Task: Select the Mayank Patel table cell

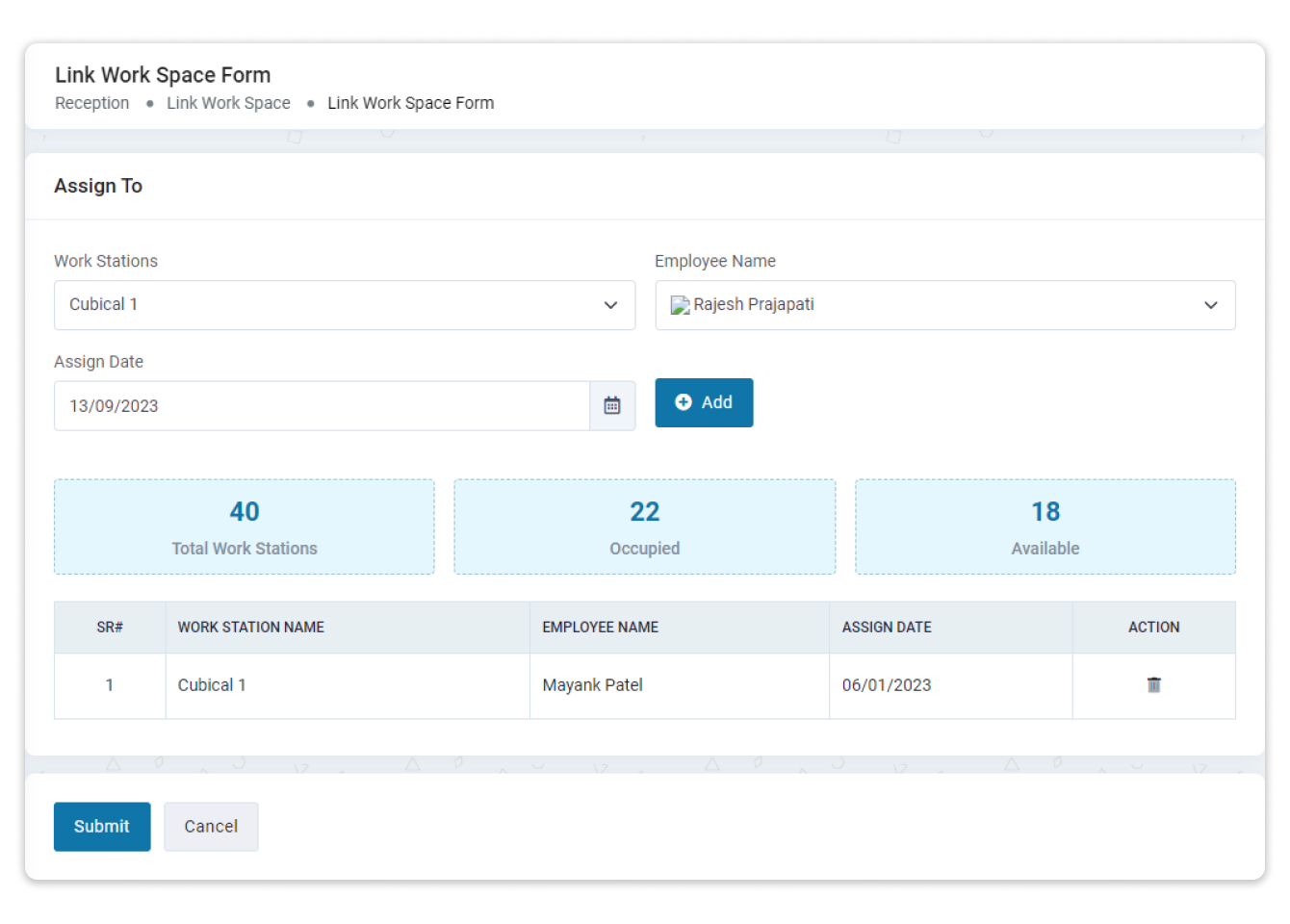Action: (592, 685)
